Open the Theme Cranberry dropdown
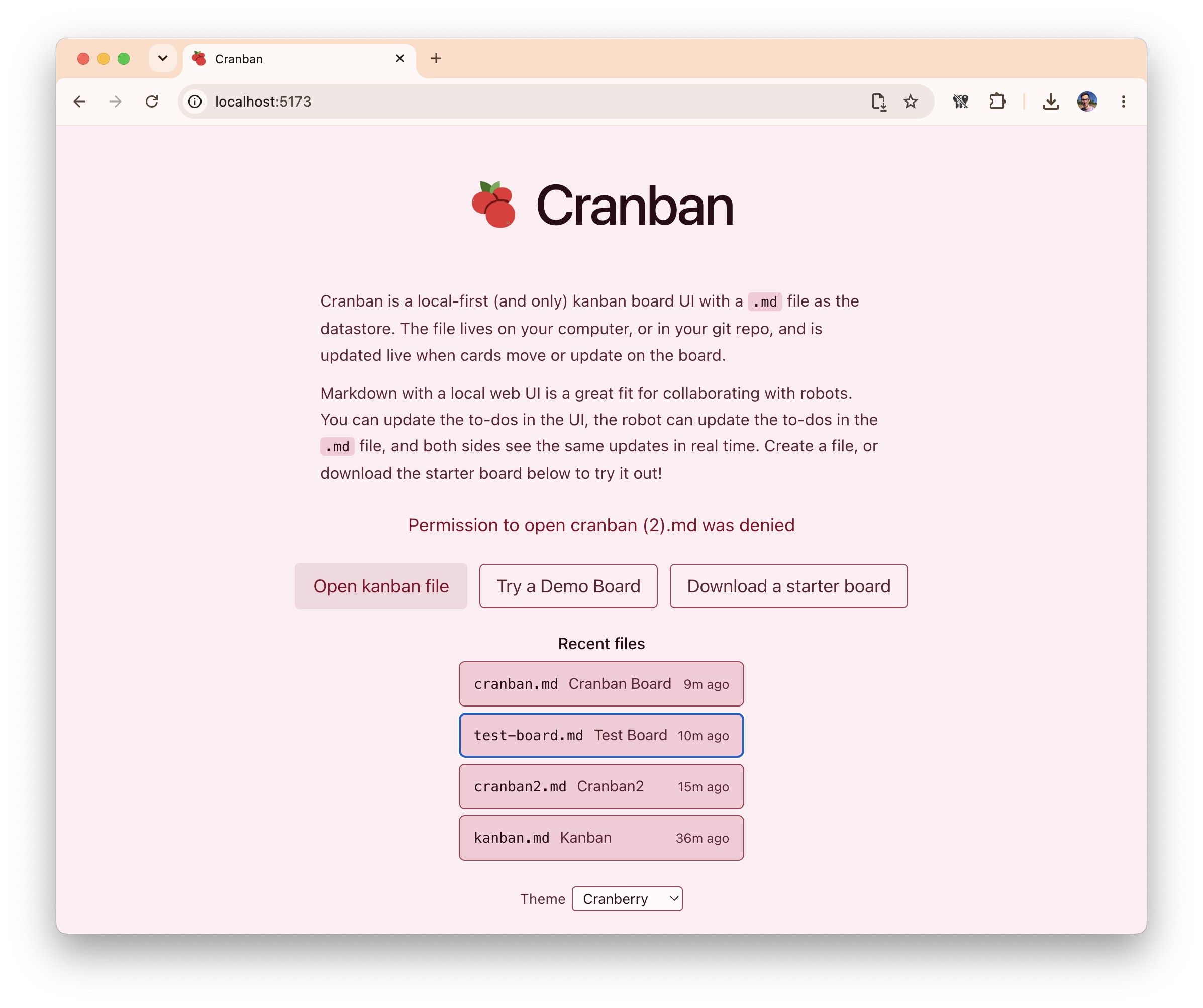The width and height of the screenshot is (1203, 1008). point(627,898)
